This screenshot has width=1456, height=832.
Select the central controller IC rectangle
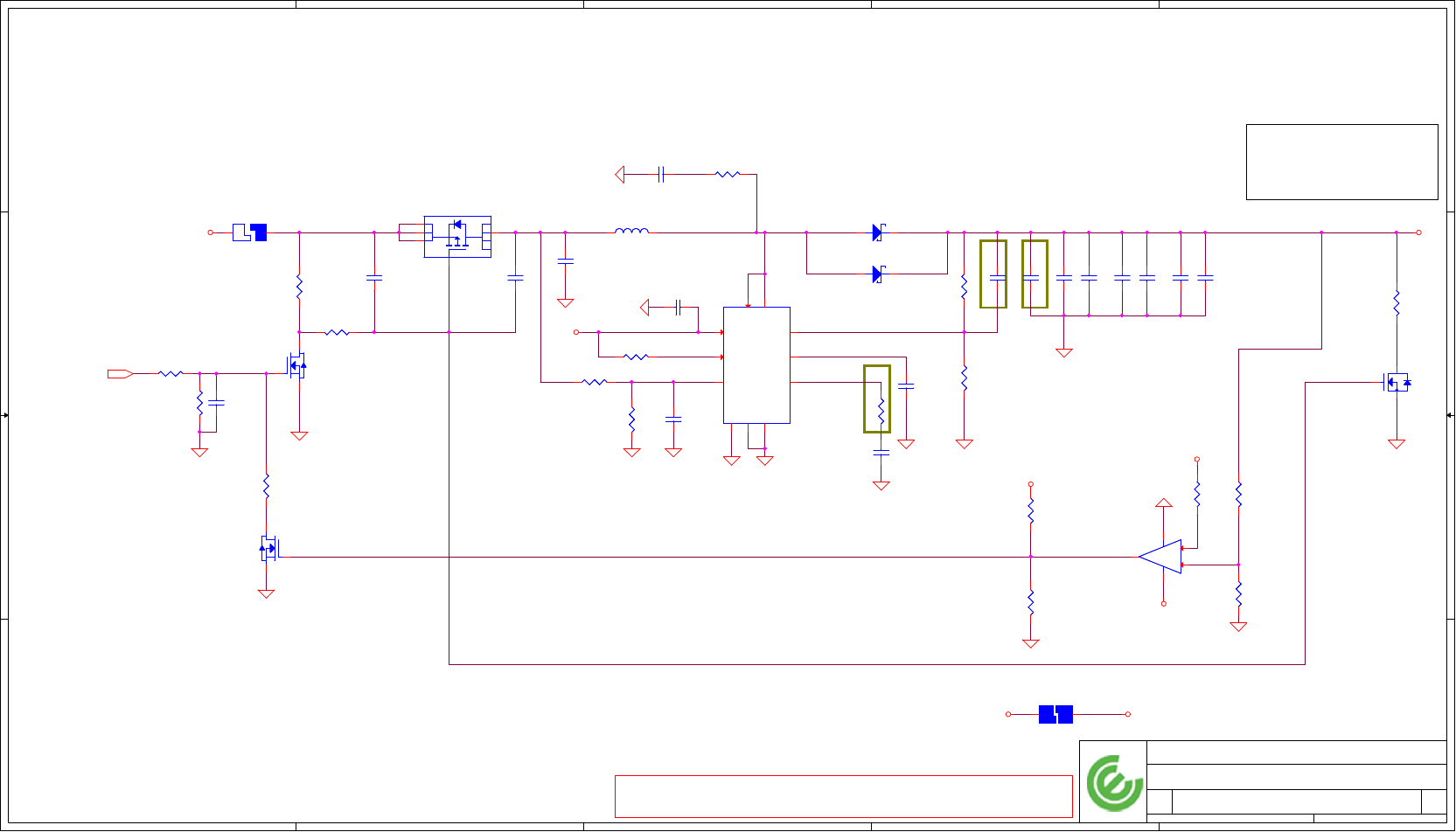point(756,365)
